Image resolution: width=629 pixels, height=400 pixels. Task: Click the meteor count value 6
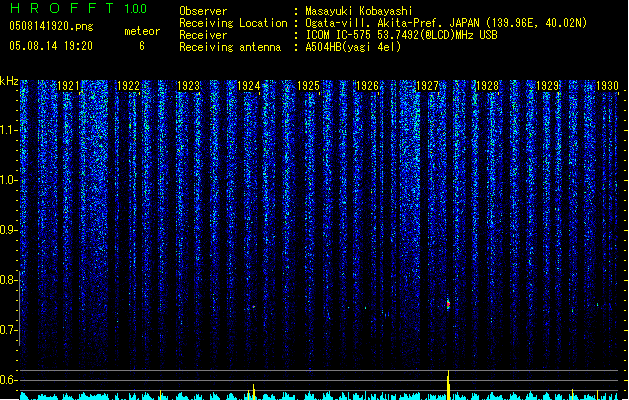142,46
